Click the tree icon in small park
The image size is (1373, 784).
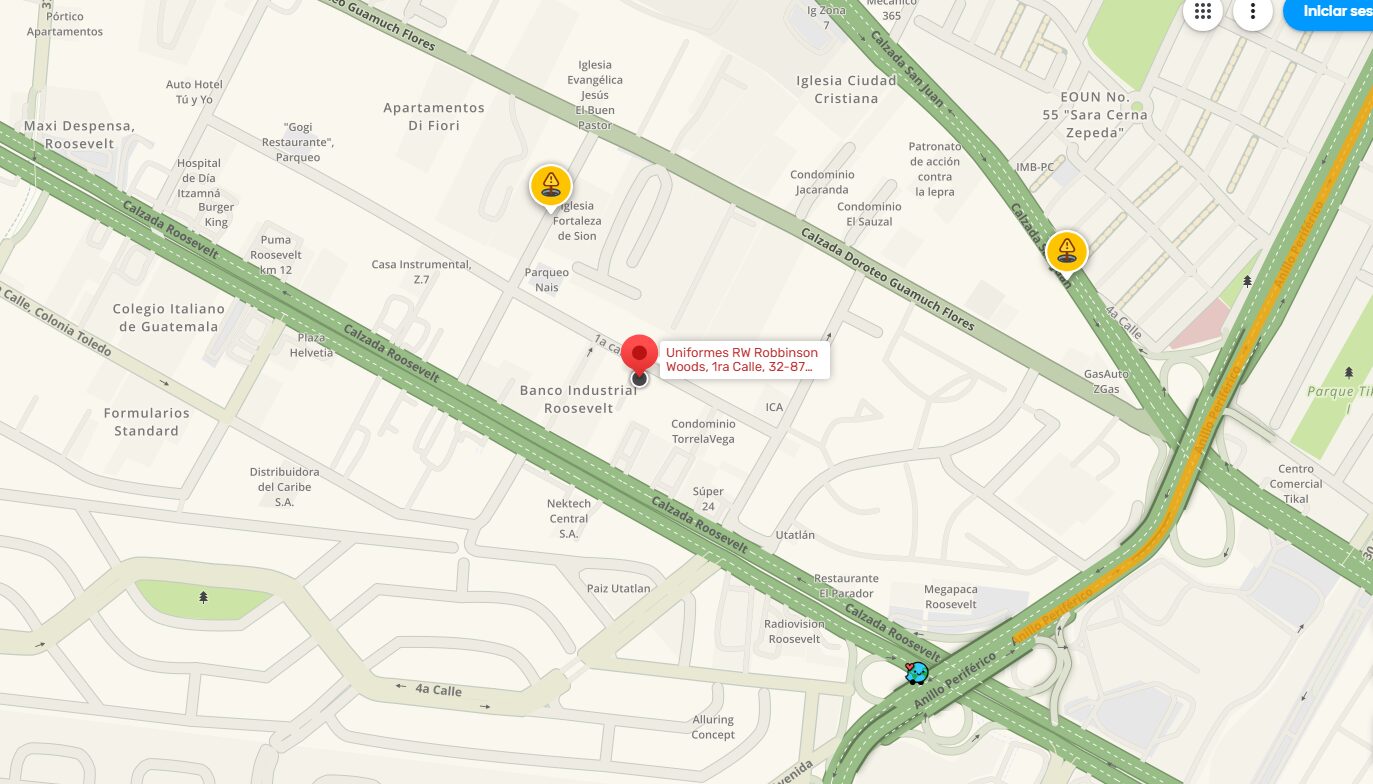pyautogui.click(x=203, y=597)
